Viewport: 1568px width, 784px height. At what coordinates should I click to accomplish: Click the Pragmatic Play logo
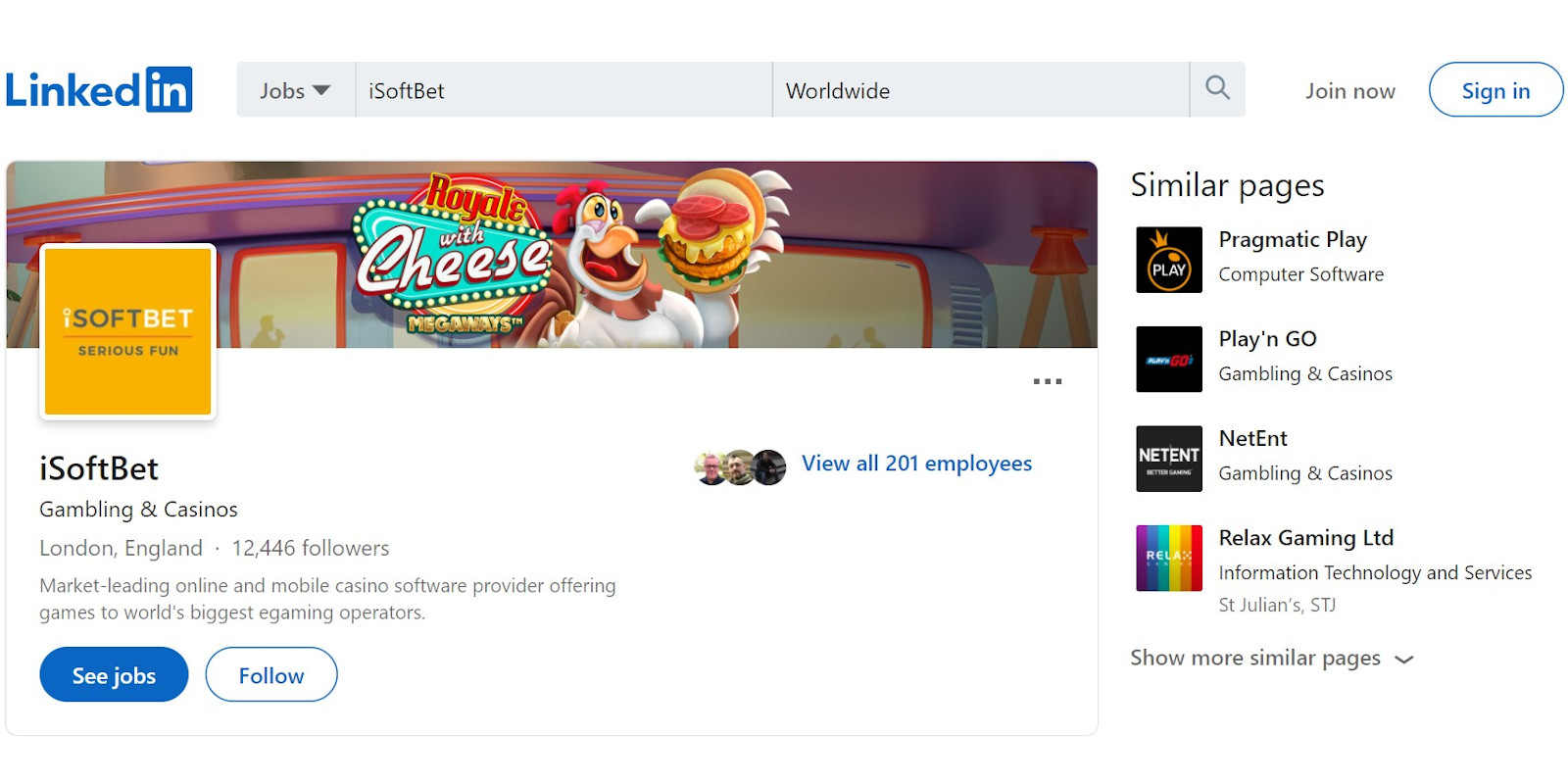click(x=1169, y=260)
